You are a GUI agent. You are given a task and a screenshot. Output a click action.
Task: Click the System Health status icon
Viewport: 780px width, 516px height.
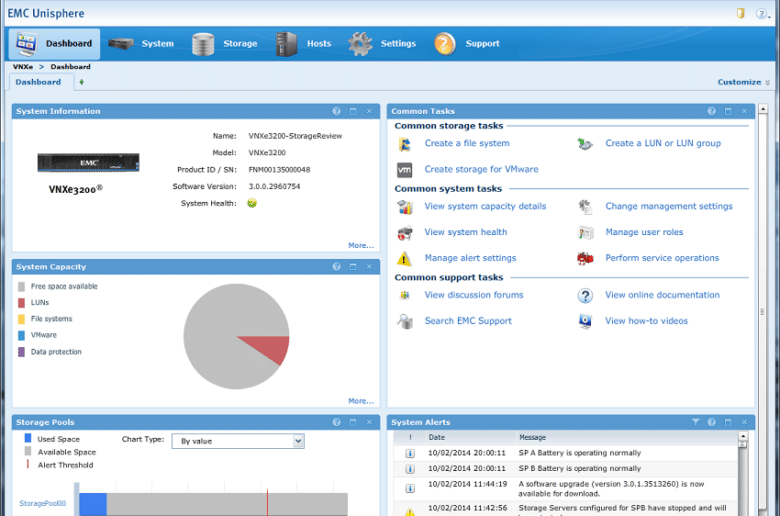[252, 203]
